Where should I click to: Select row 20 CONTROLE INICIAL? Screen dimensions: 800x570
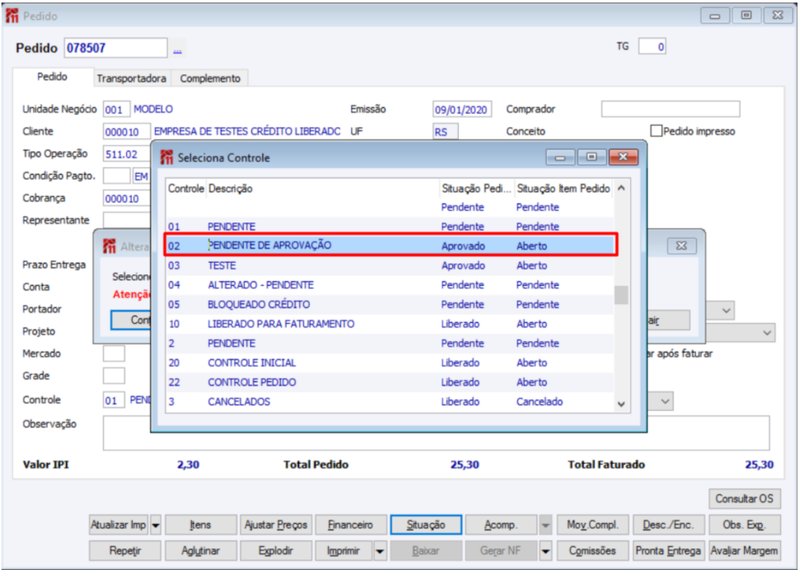390,363
